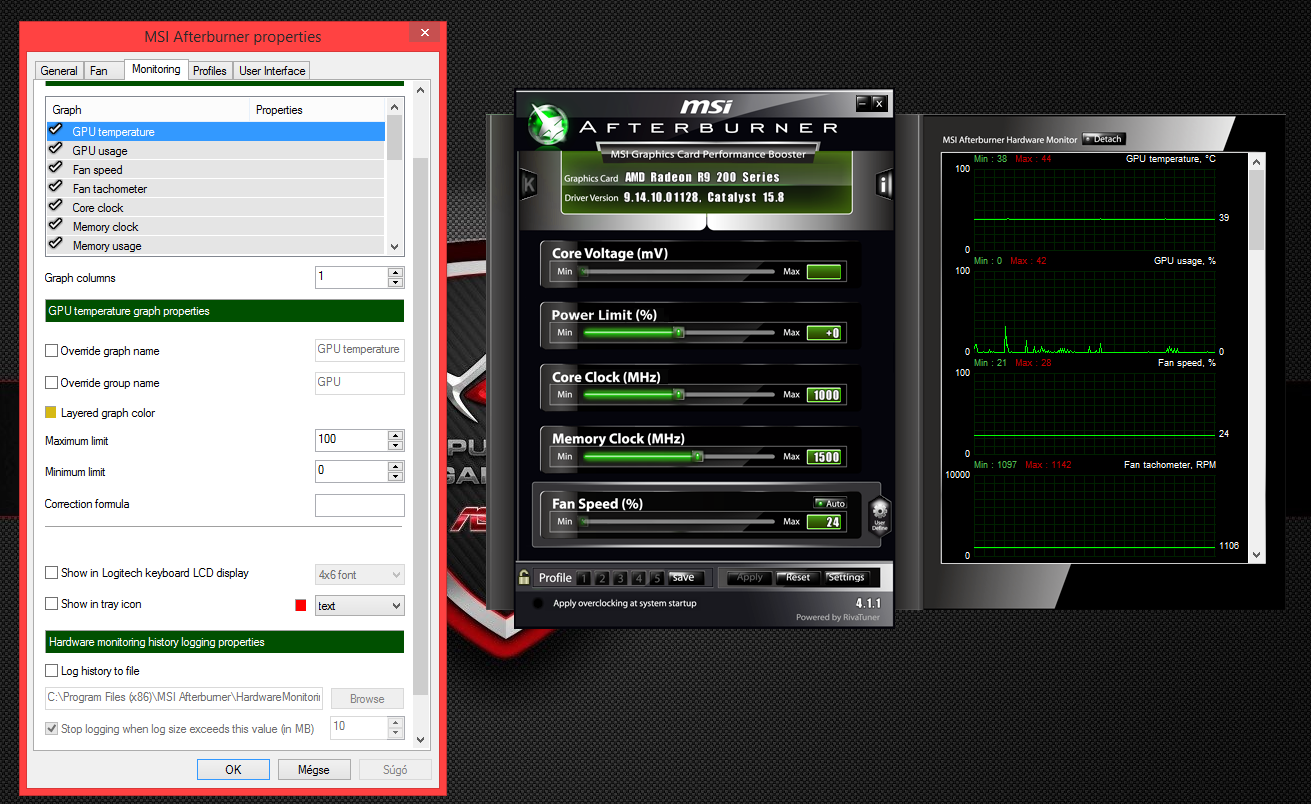
Task: Click the Layered graph color swatch
Action: [51, 413]
